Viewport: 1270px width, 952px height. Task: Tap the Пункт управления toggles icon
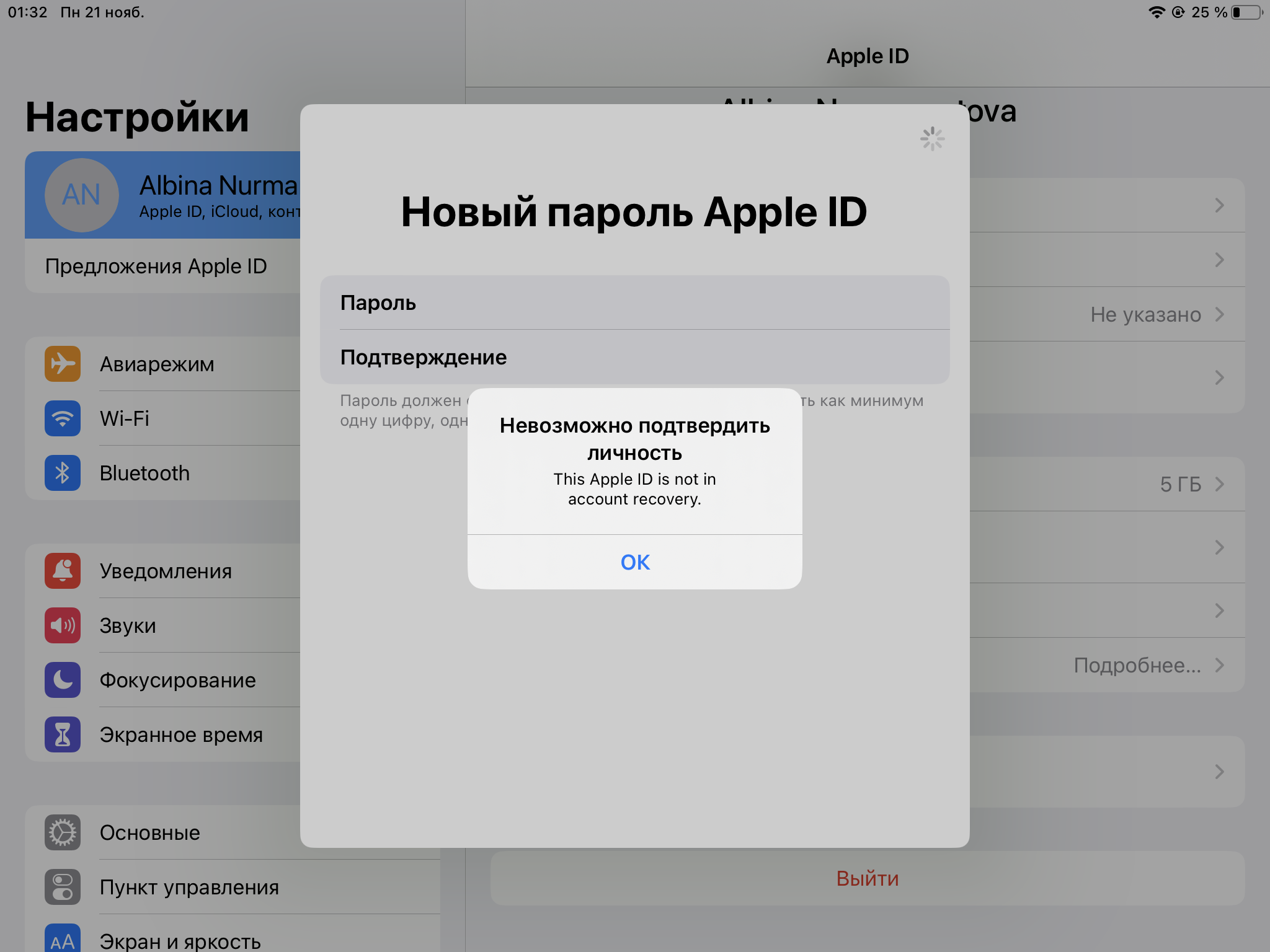[63, 887]
